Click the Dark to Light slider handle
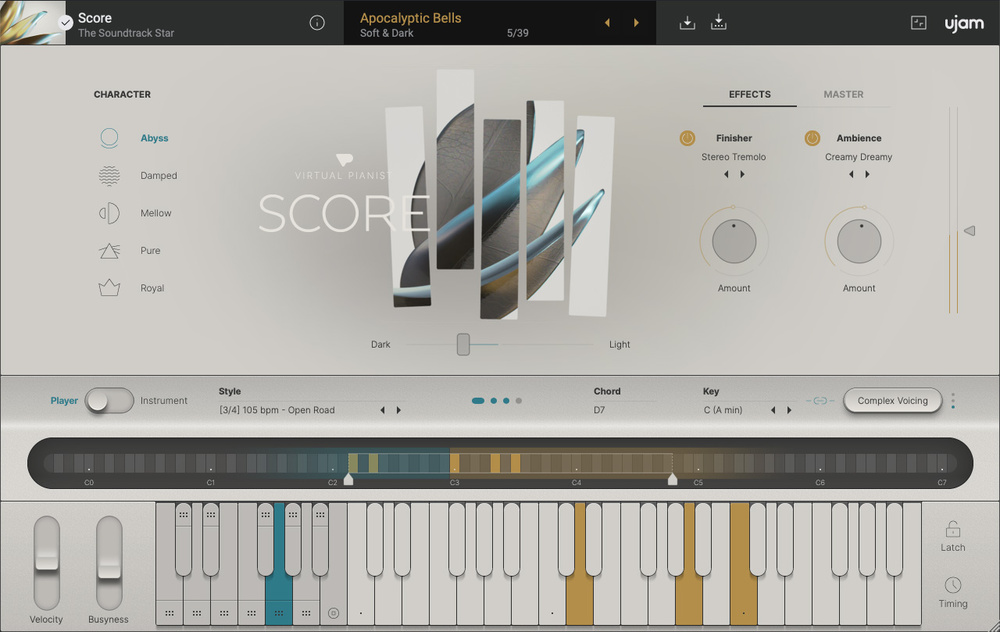This screenshot has width=1000, height=632. click(x=464, y=344)
